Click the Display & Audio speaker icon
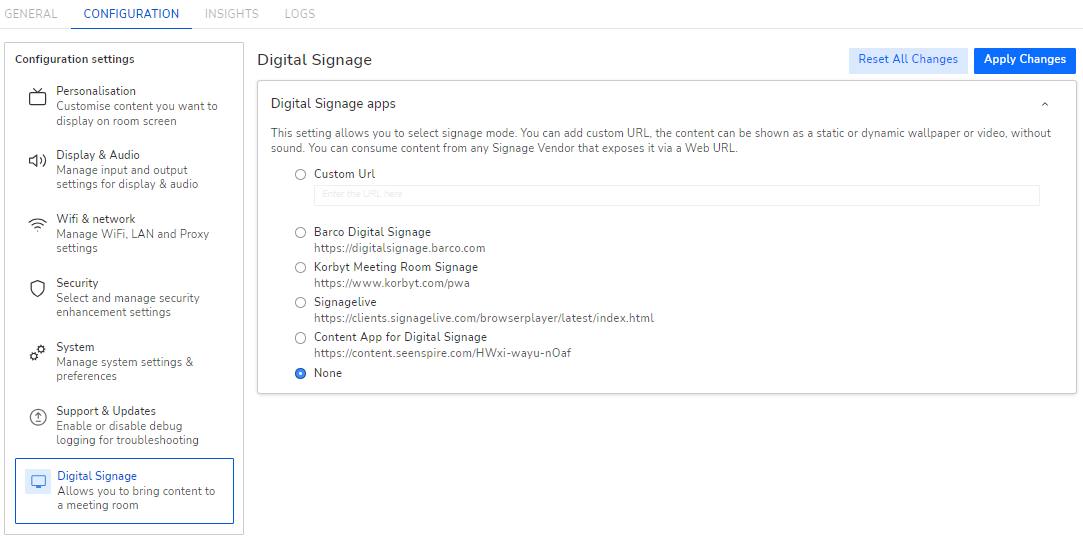This screenshot has height=537, width=1083. click(x=37, y=161)
